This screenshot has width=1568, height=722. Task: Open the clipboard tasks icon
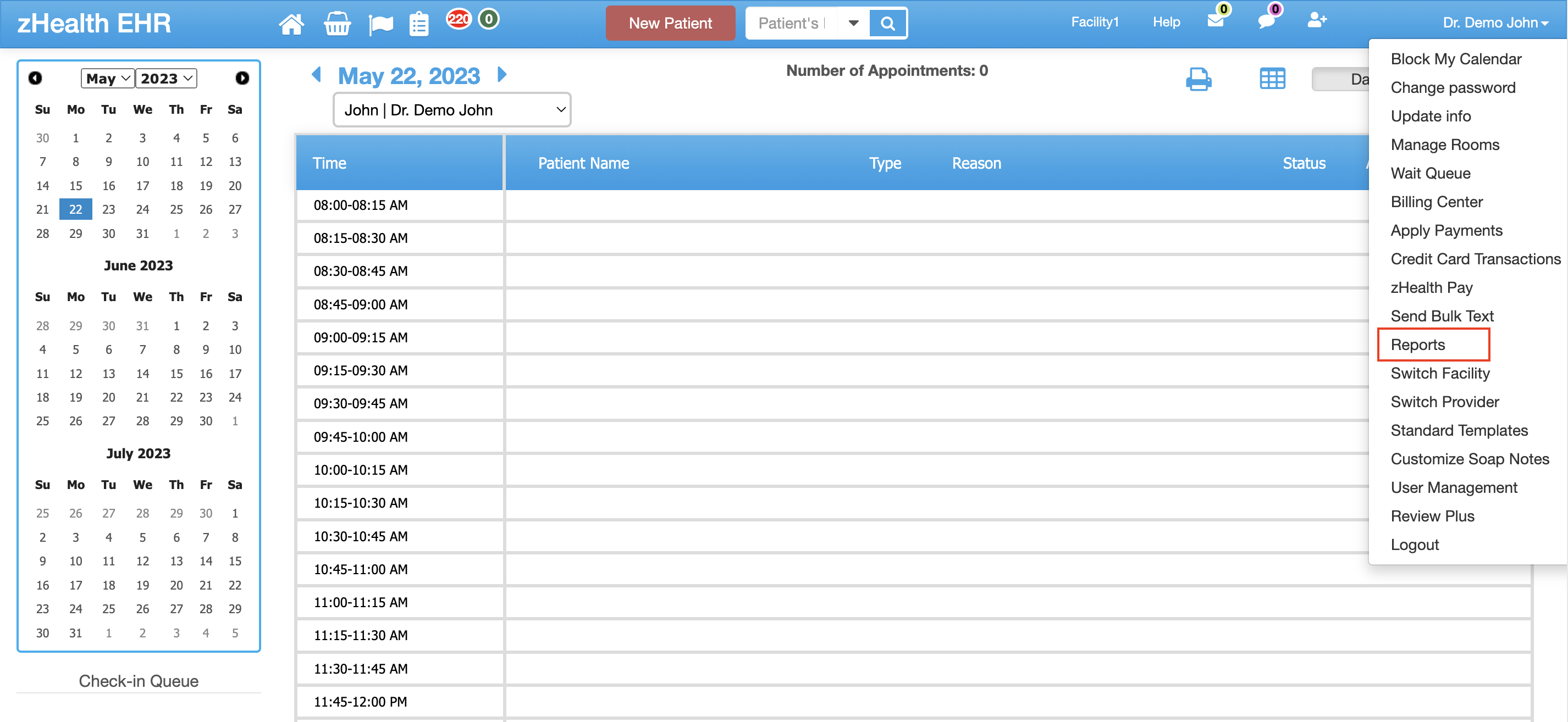point(419,24)
